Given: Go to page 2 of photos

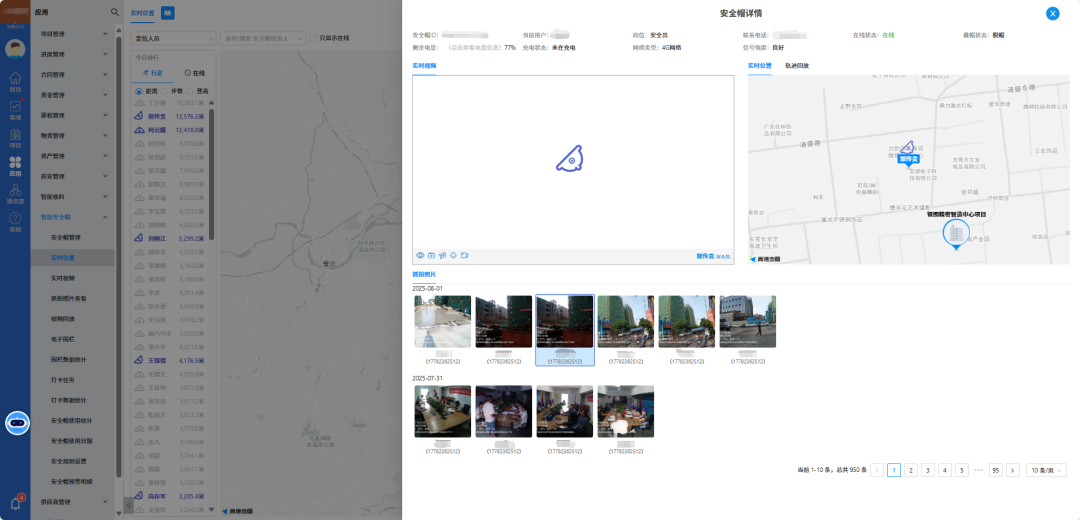Looking at the screenshot, I should (x=911, y=470).
